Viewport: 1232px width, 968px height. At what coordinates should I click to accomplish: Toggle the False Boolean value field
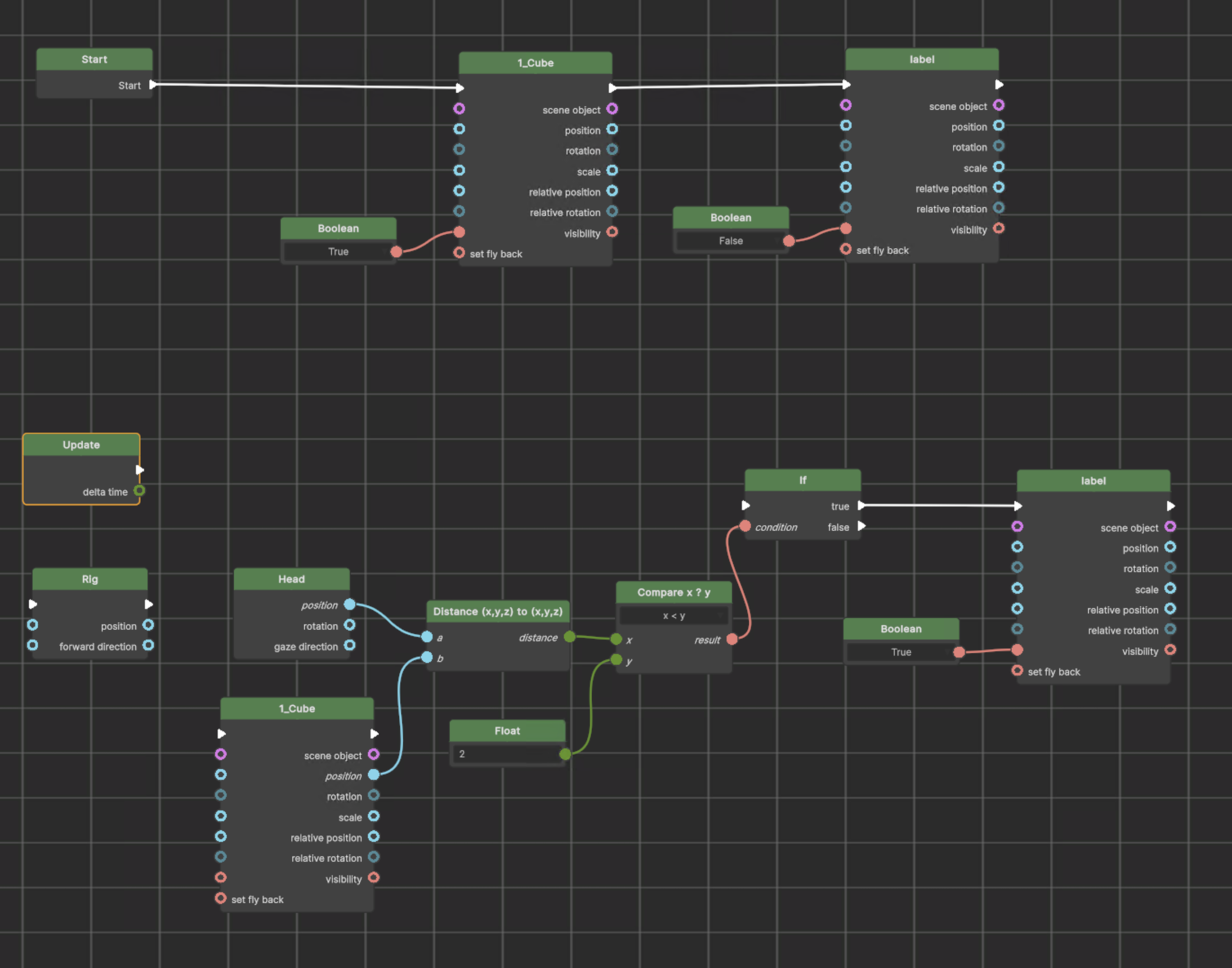[730, 241]
